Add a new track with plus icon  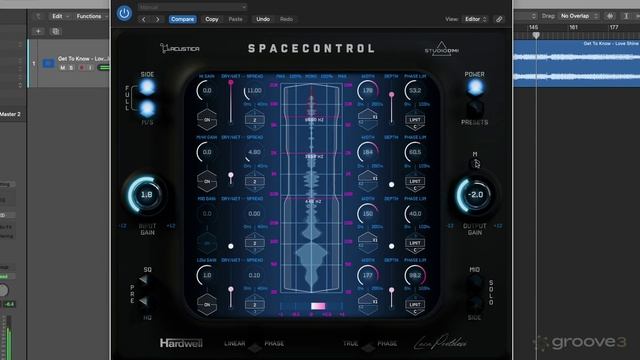click(38, 31)
